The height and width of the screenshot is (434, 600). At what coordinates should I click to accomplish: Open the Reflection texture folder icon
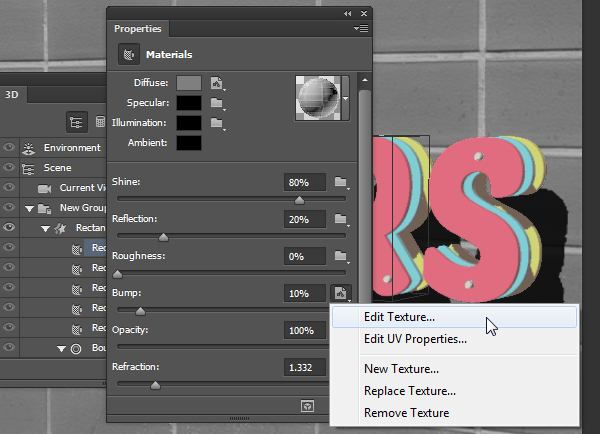tap(341, 219)
